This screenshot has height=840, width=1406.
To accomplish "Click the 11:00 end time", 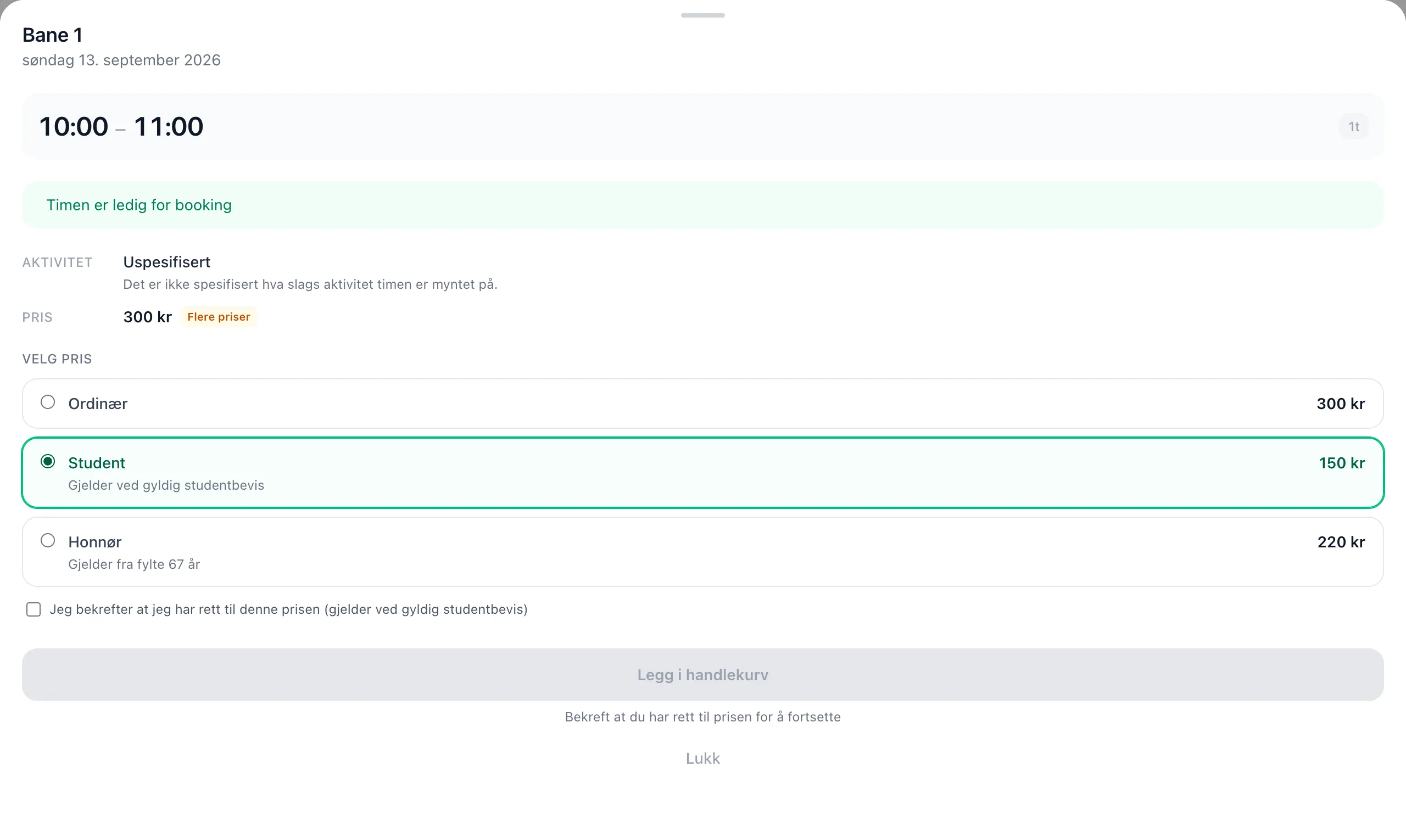I will (168, 126).
